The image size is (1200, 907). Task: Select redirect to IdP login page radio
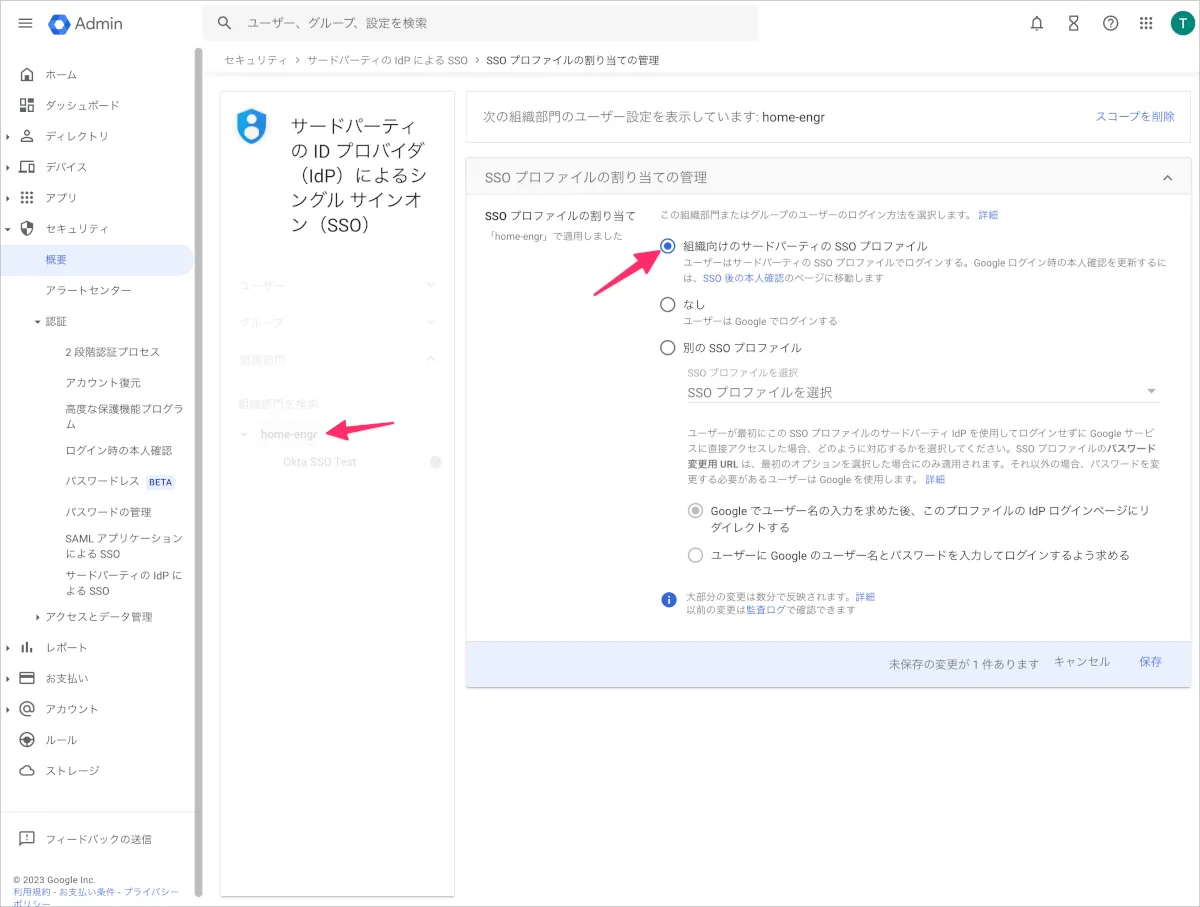696,510
